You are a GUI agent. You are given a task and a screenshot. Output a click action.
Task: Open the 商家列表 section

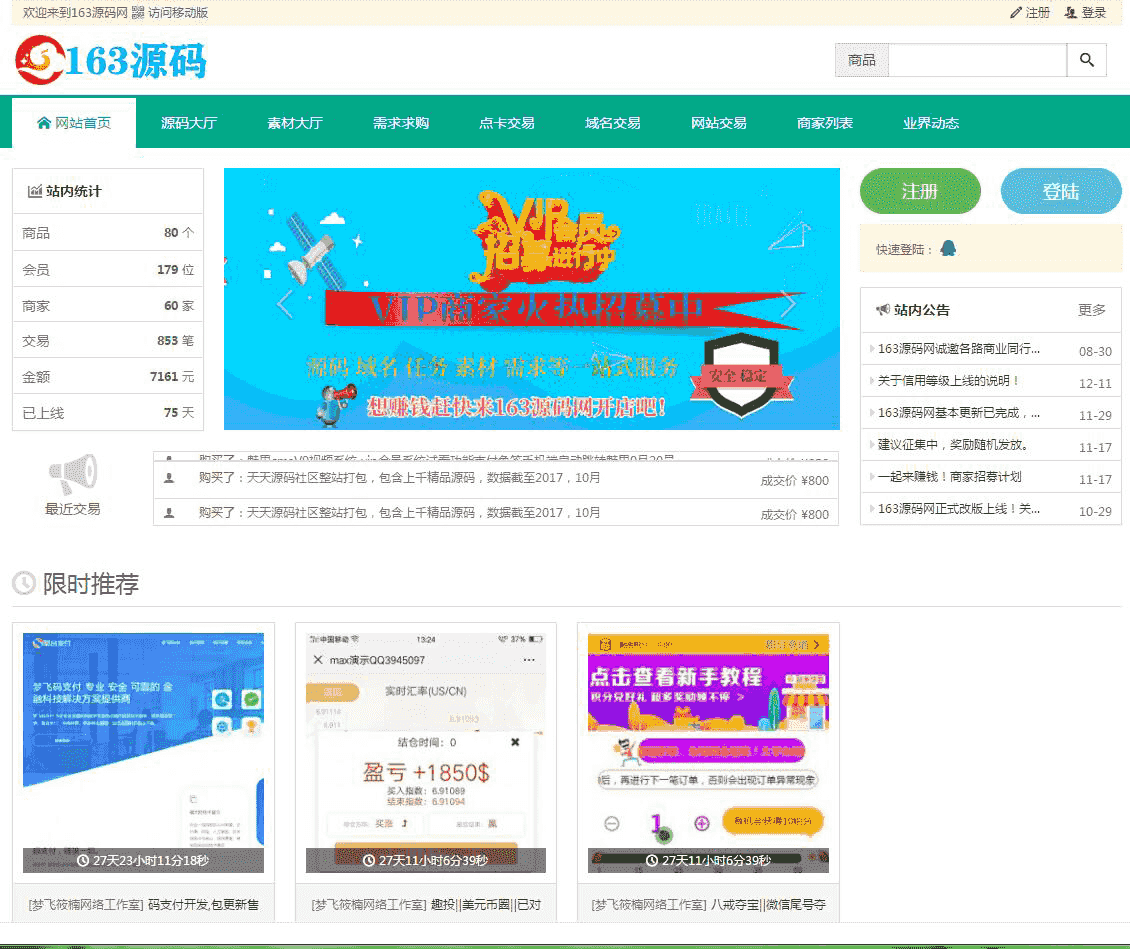823,122
